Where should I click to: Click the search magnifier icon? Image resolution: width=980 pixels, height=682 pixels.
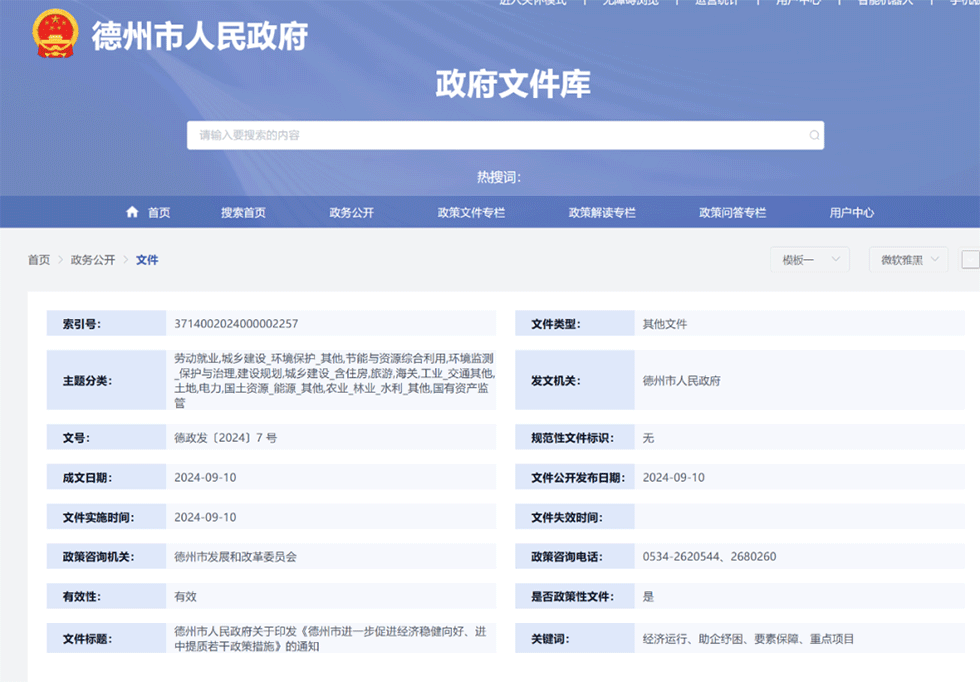(814, 135)
